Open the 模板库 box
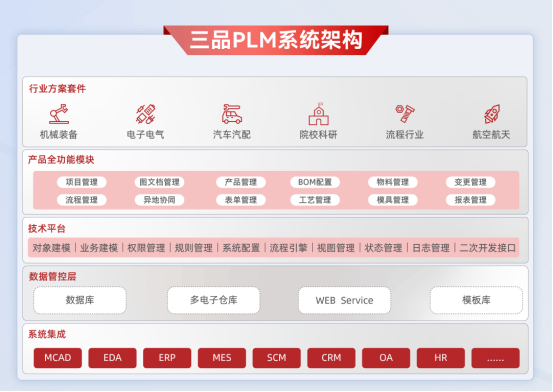Screen dimensions: 553x392 click(476, 300)
